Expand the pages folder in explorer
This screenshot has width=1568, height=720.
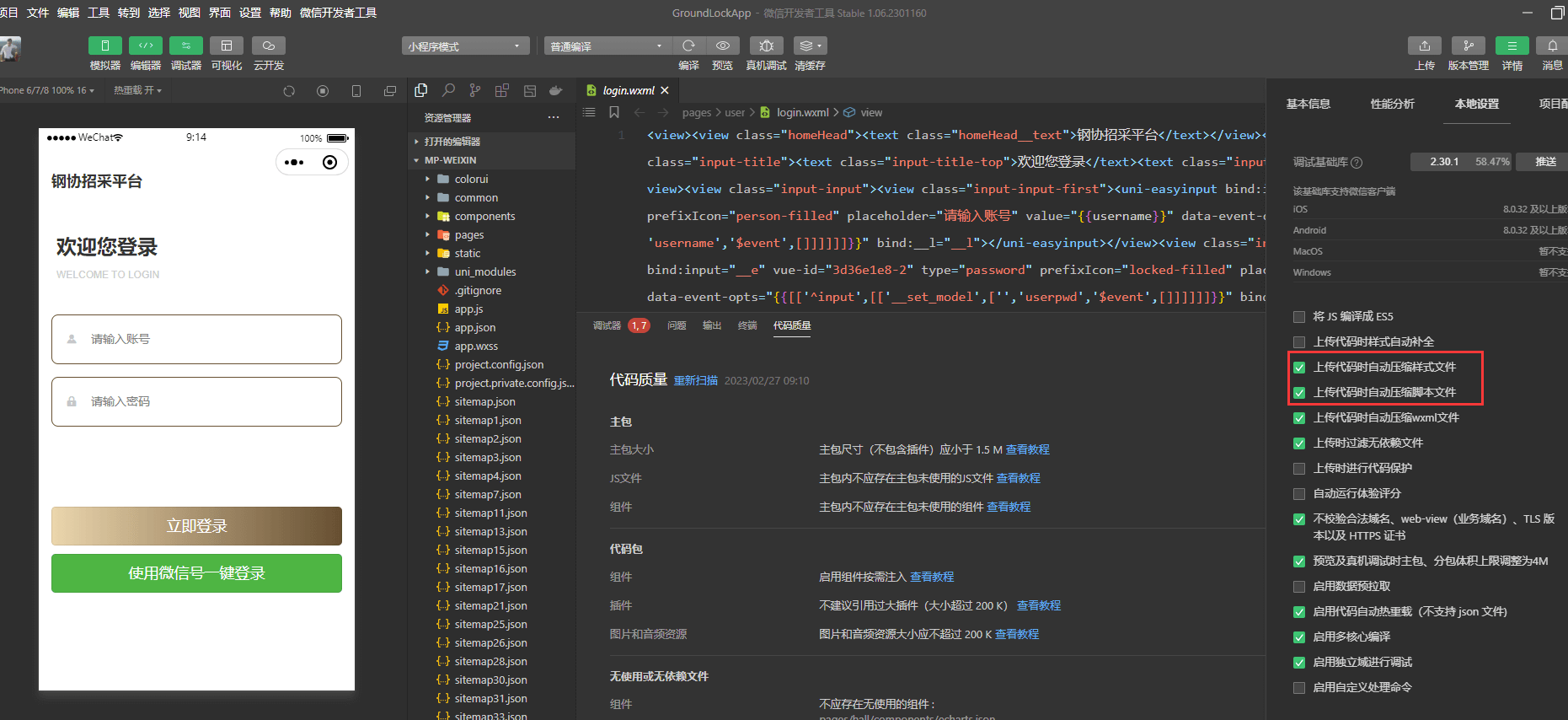coord(468,235)
